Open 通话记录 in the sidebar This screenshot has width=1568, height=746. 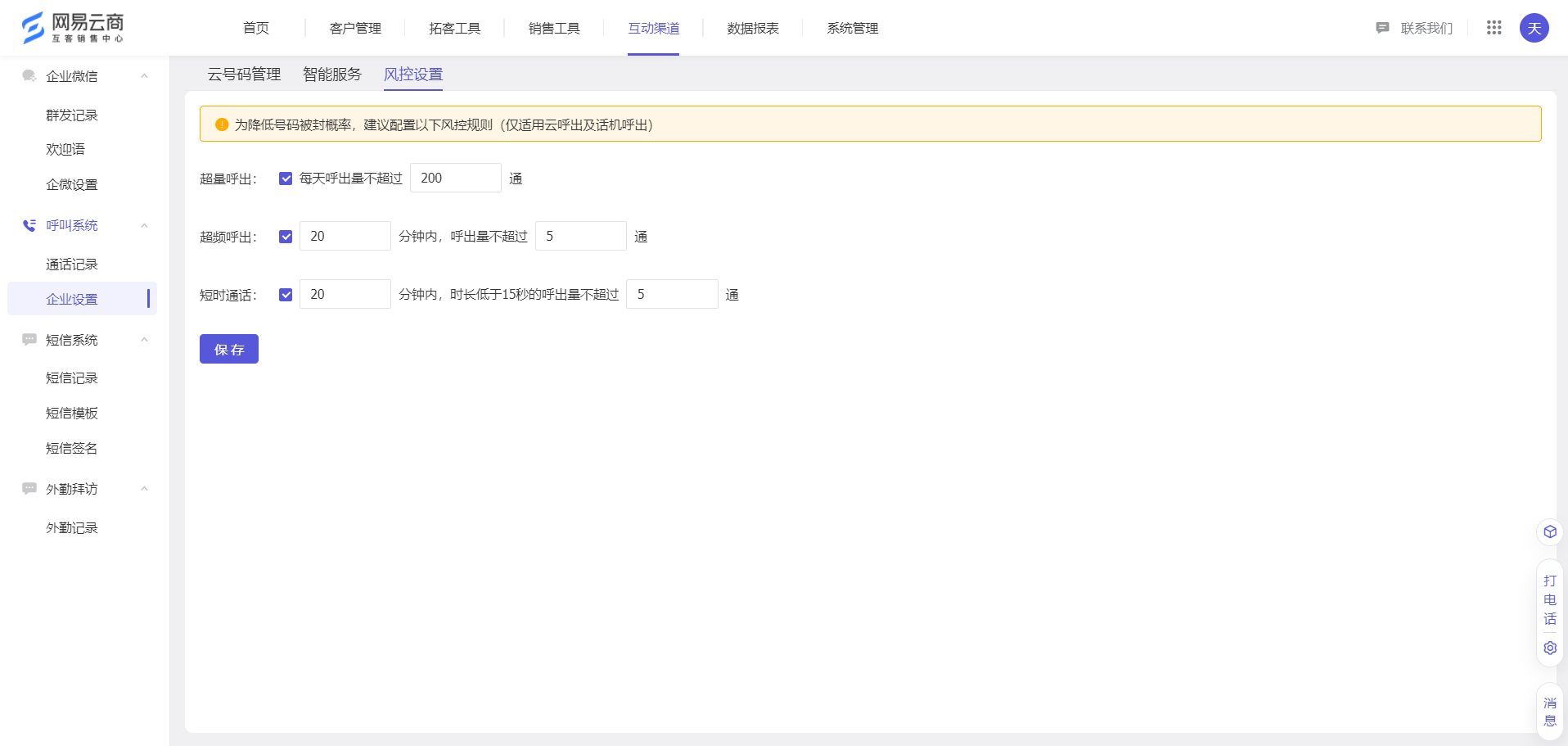72,264
